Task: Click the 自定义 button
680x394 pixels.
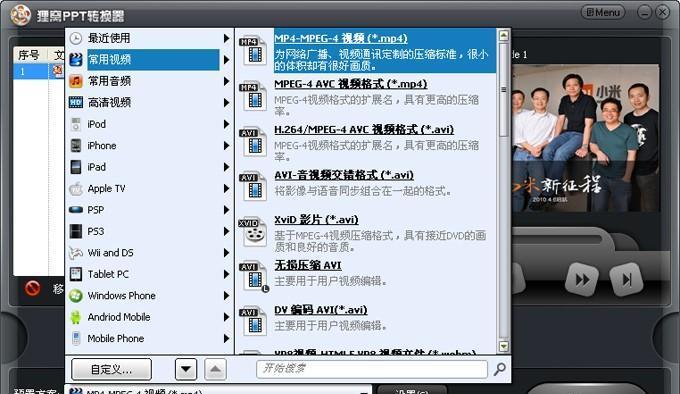Action: (x=111, y=369)
